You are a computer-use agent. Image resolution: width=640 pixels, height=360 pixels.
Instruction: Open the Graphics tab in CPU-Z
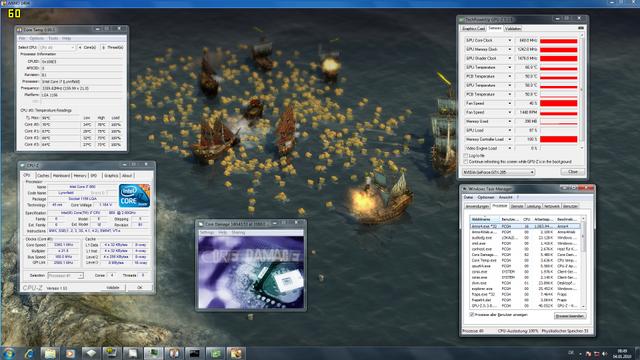pos(111,176)
